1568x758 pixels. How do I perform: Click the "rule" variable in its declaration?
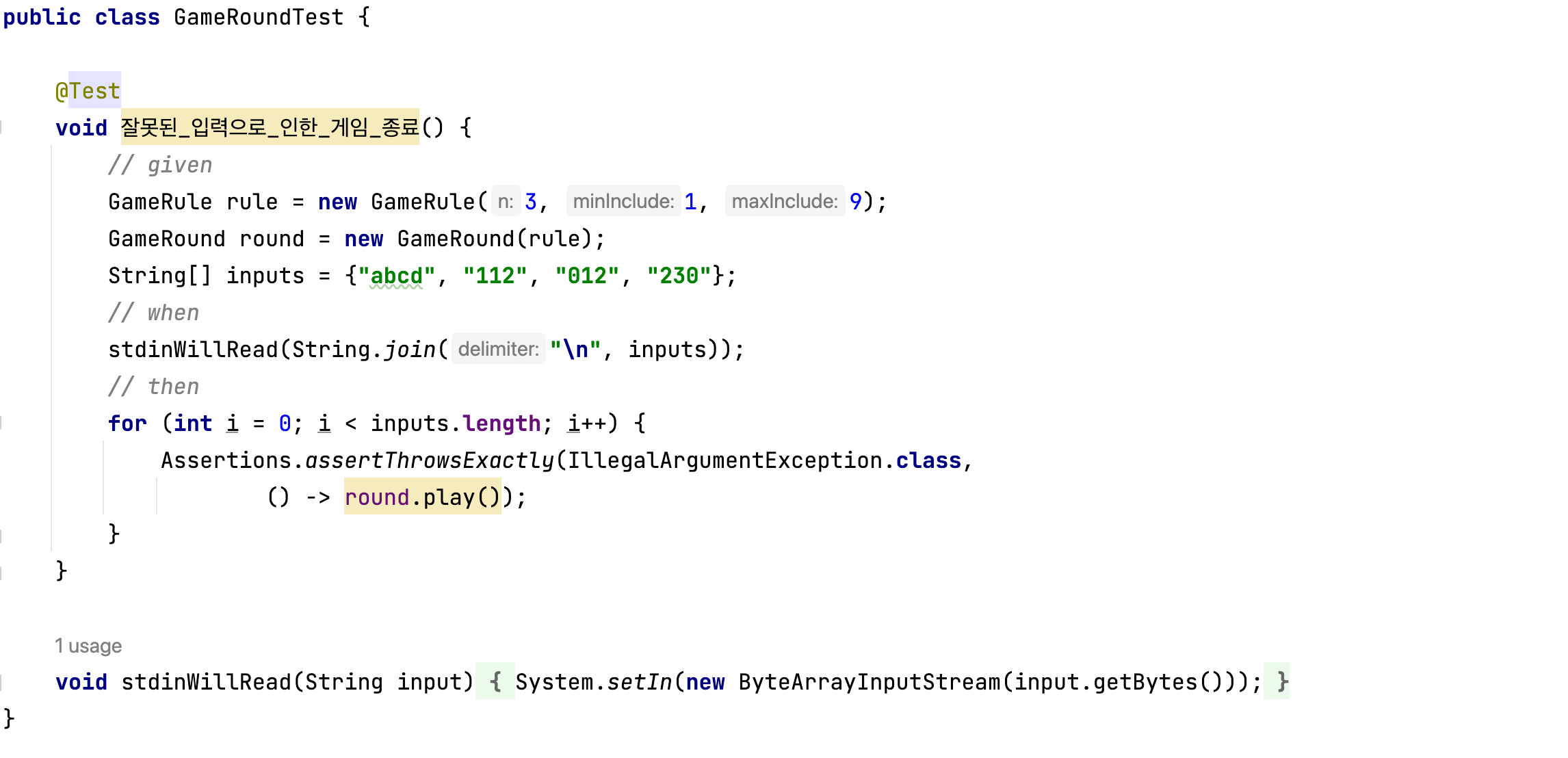pos(252,202)
